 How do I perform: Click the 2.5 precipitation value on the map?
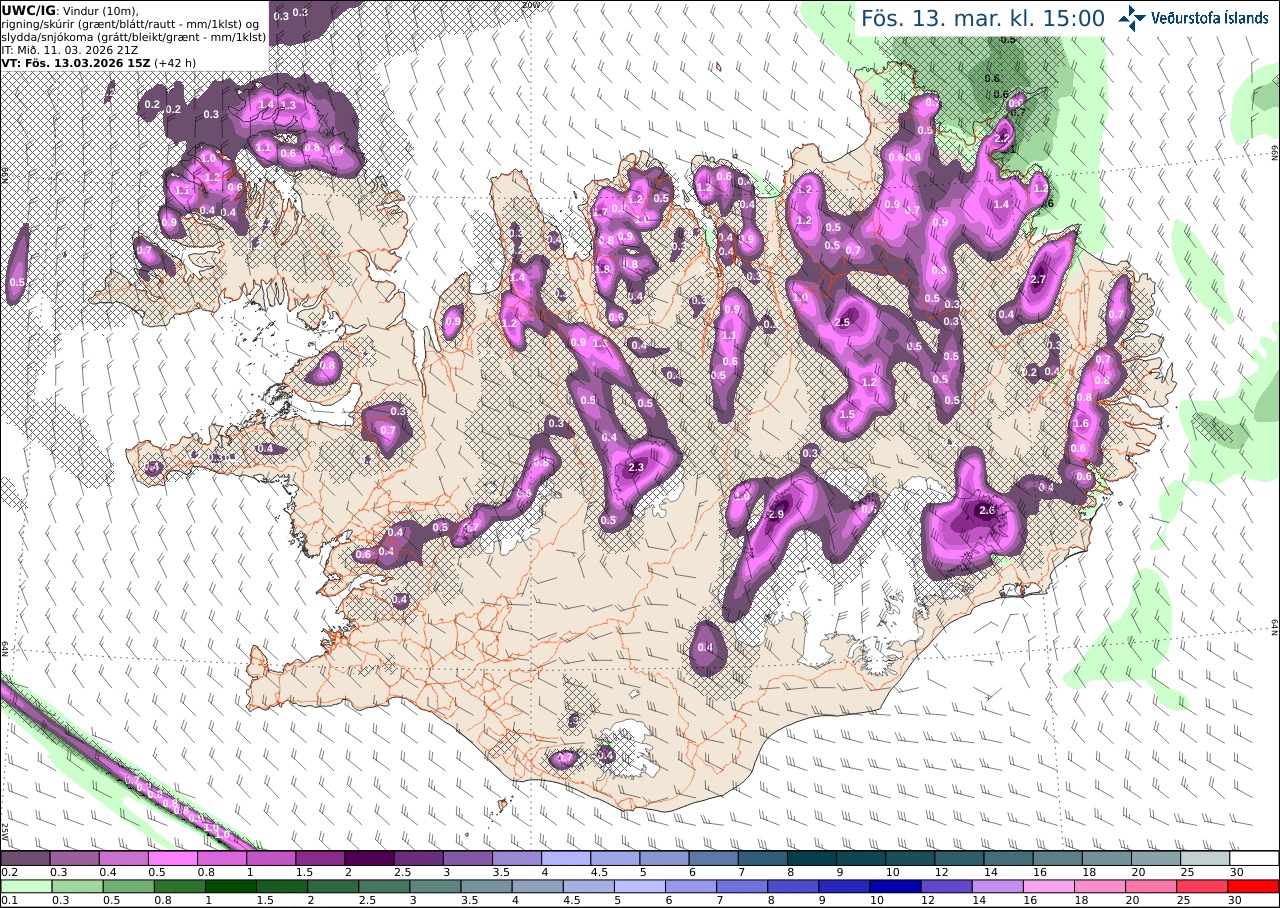(842, 322)
